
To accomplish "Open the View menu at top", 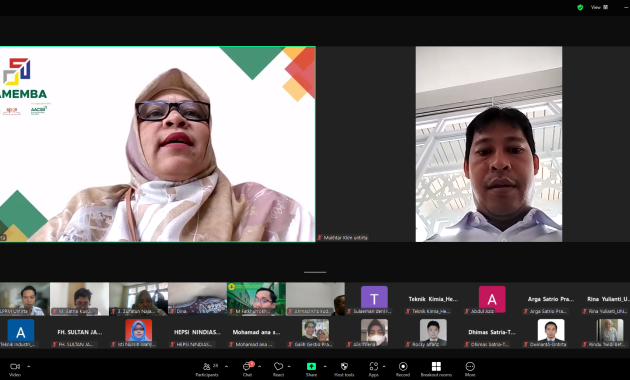I will pos(599,7).
